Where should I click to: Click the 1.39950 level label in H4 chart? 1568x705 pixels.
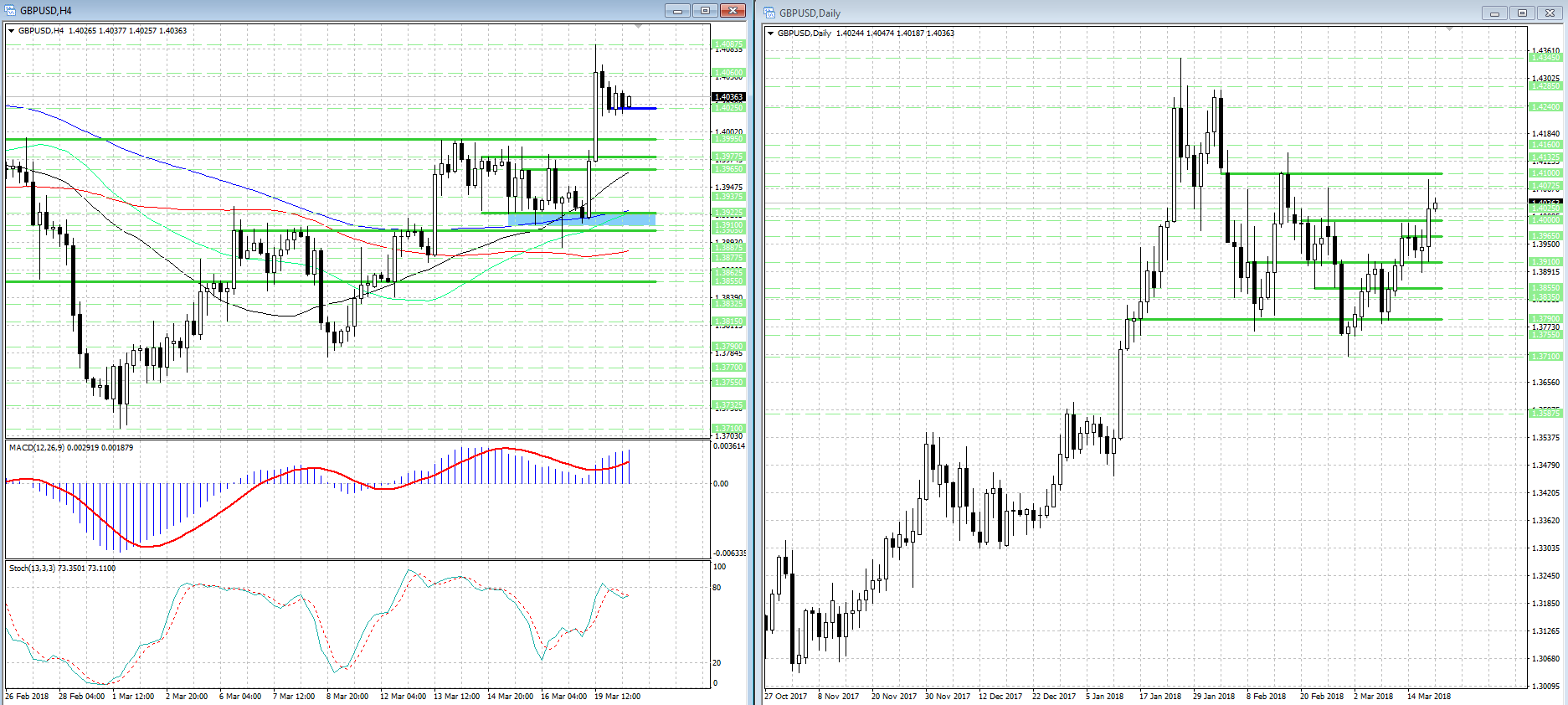coord(728,139)
